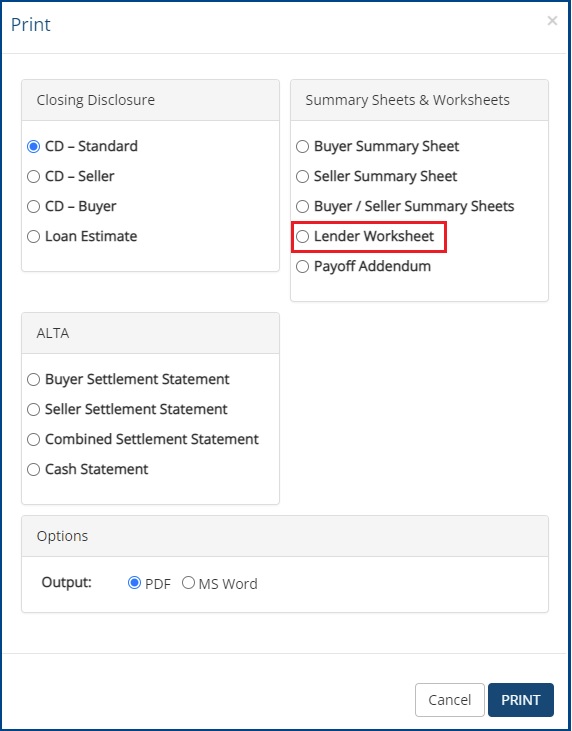Image resolution: width=572 pixels, height=731 pixels.
Task: Pick Buyer / Seller Summary Sheets
Action: (x=303, y=207)
